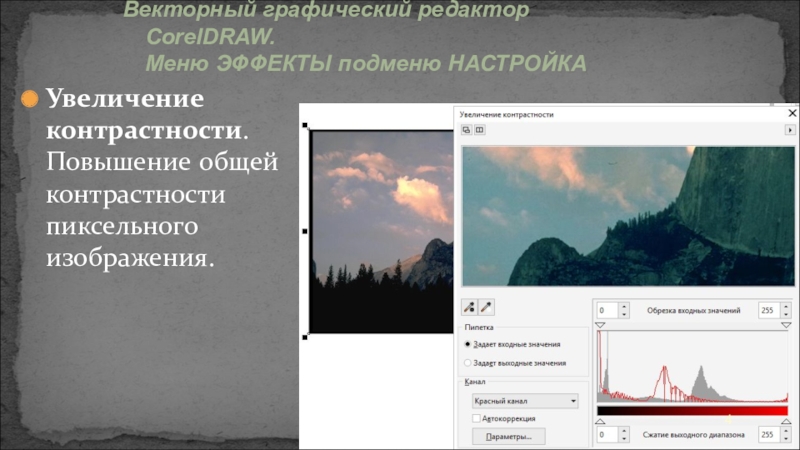Select the sunset bitmap on the canvas
This screenshot has width=800, height=450.
[x=382, y=232]
